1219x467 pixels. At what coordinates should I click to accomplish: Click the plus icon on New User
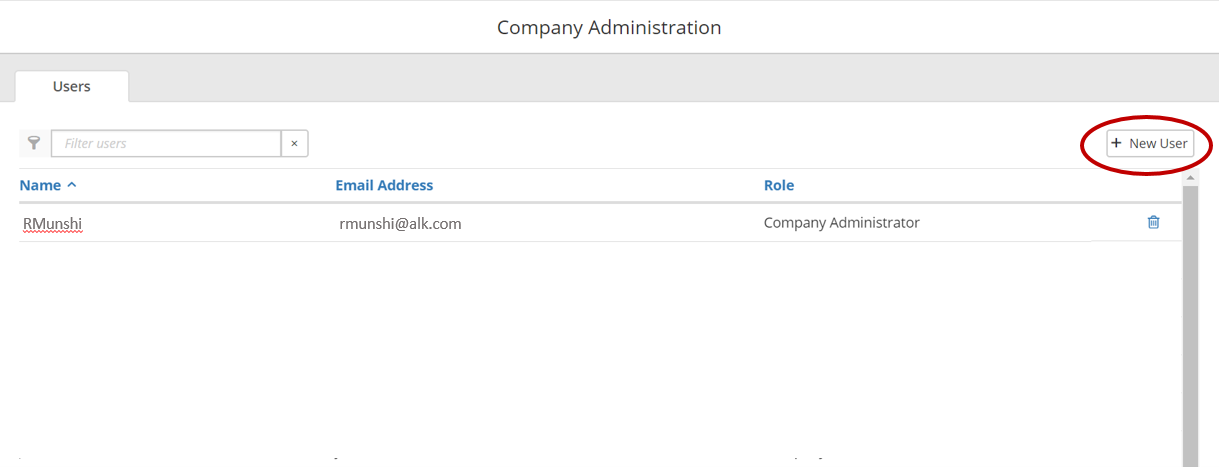pyautogui.click(x=1117, y=143)
